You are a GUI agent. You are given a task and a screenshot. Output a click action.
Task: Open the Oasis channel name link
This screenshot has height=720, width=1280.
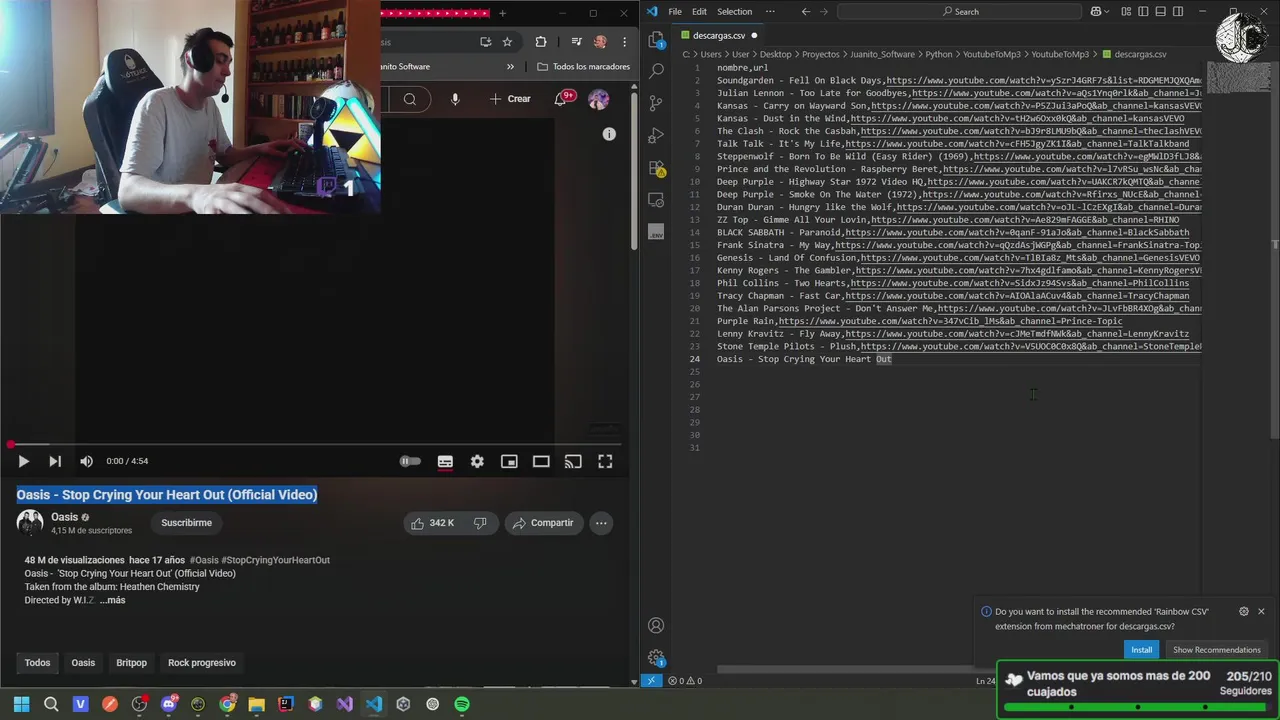point(64,517)
